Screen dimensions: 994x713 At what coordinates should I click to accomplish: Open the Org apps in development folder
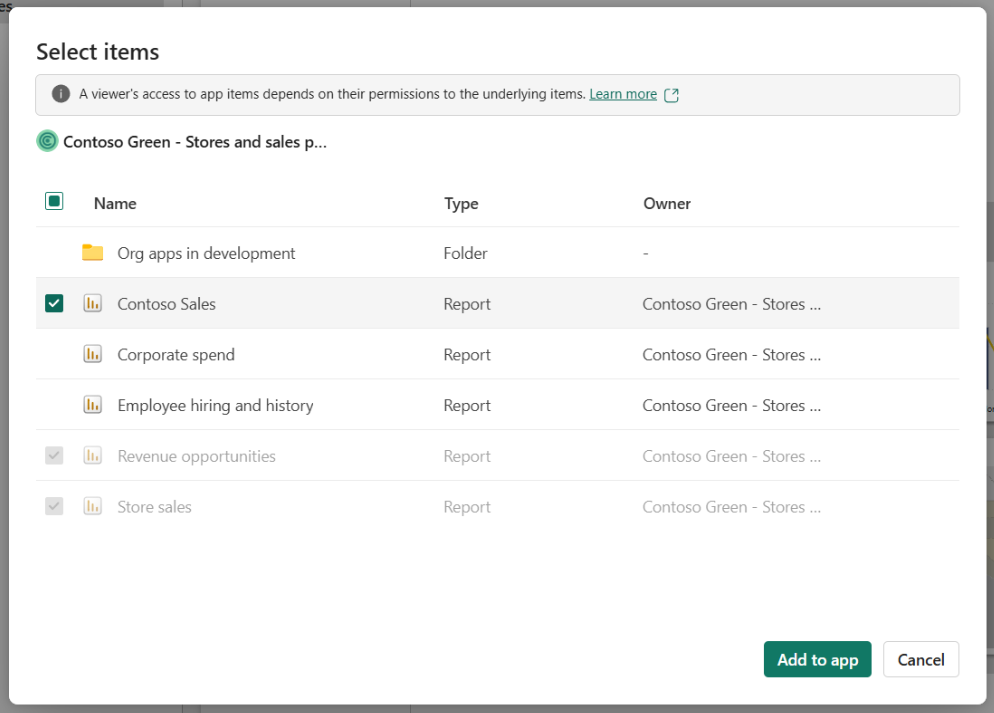pos(206,253)
